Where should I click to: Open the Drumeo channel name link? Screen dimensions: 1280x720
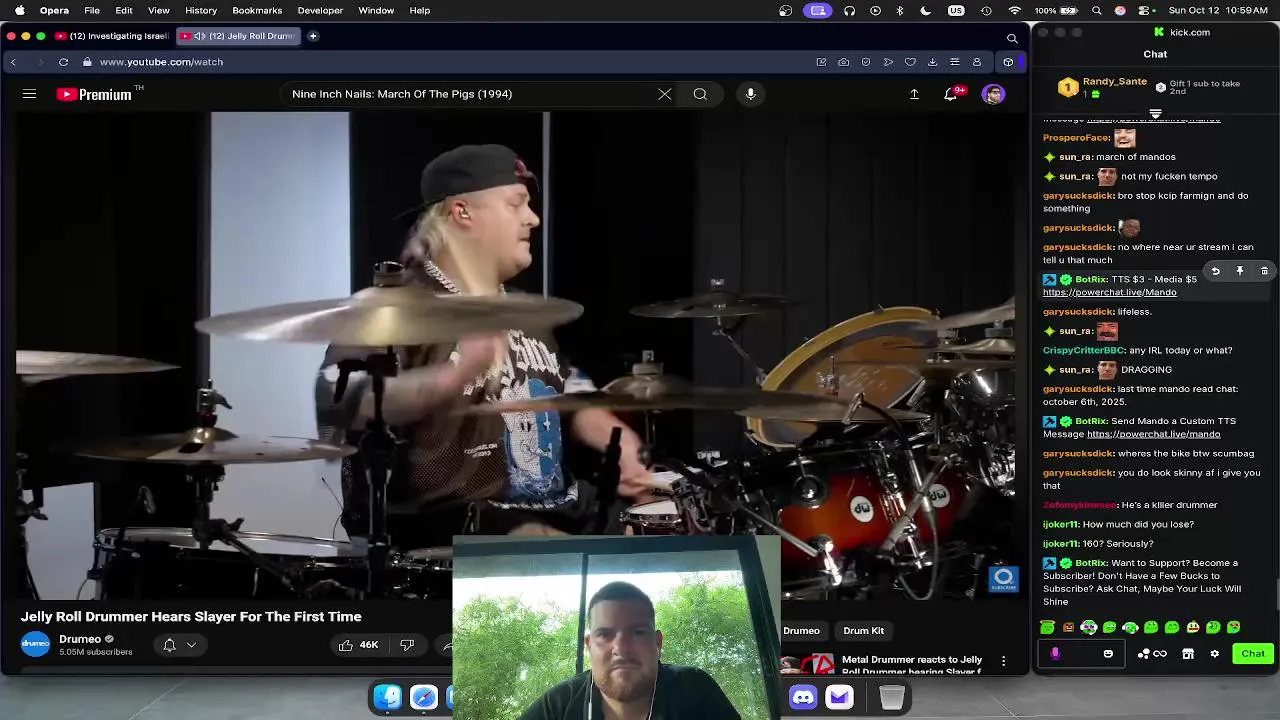point(80,639)
